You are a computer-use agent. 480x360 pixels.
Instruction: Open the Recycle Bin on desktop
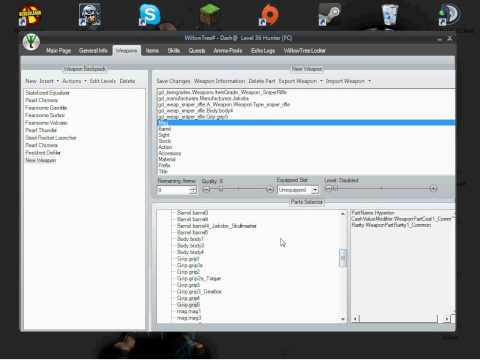pyautogui.click(x=389, y=15)
